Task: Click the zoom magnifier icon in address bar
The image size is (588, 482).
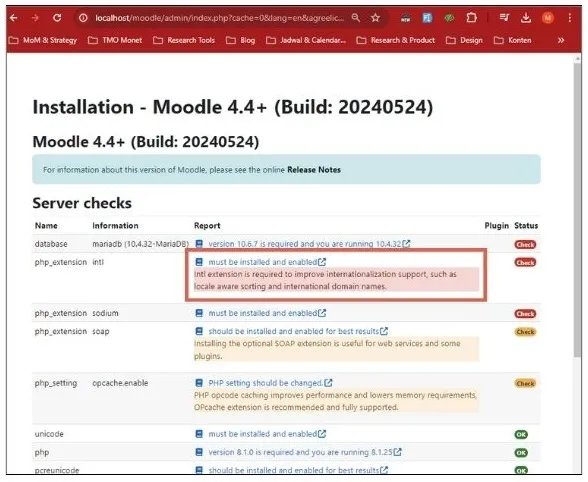Action: click(356, 18)
